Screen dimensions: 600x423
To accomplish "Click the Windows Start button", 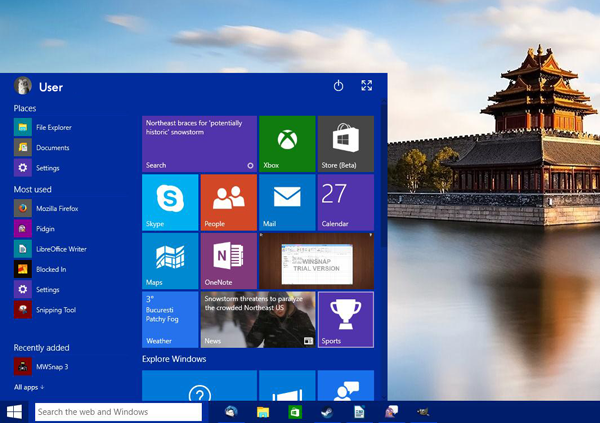I will click(x=14, y=412).
